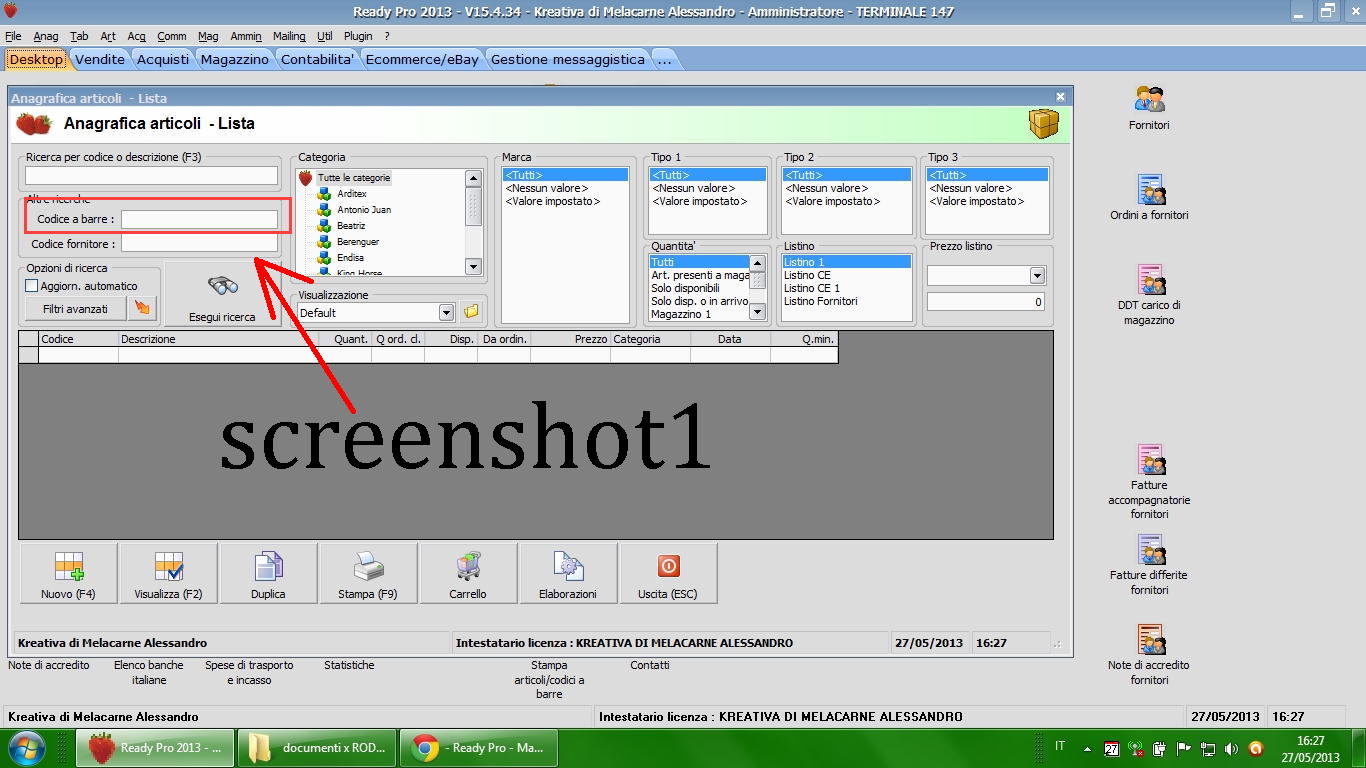
Task: Create a new article with Nuovo (F4)
Action: (x=69, y=573)
